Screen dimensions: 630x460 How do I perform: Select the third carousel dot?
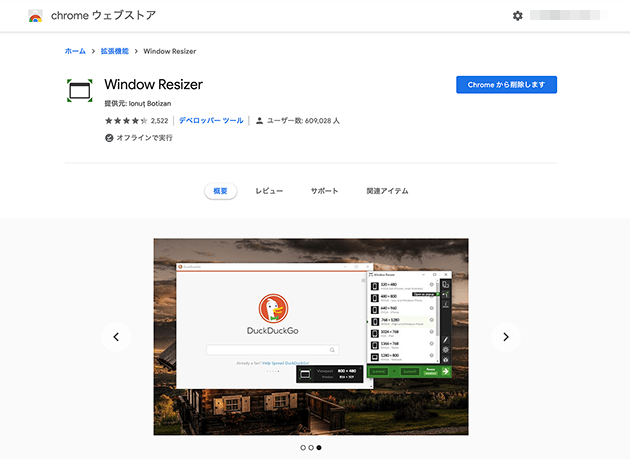coord(319,448)
